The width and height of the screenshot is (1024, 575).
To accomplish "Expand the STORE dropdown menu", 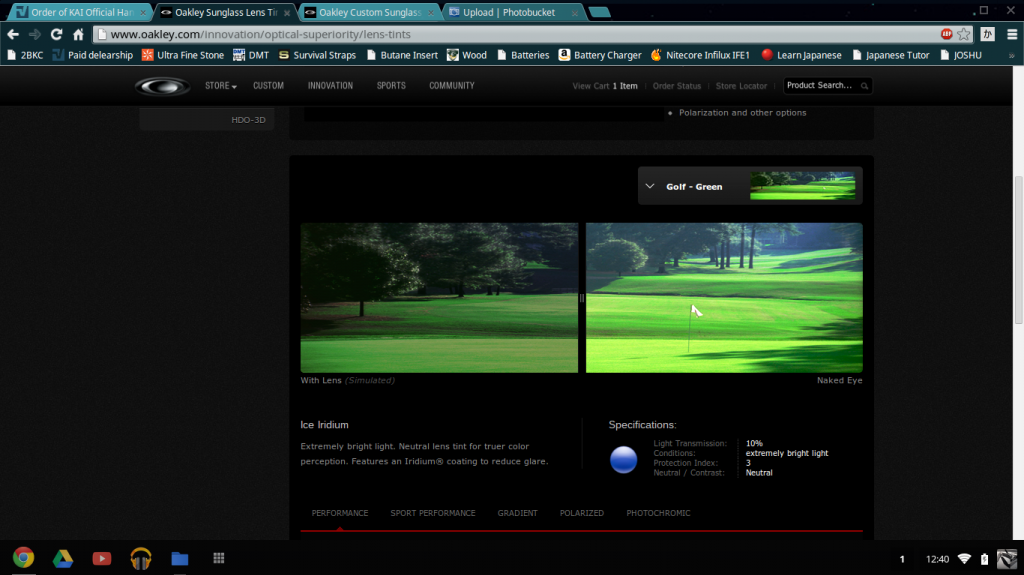I will 221,86.
